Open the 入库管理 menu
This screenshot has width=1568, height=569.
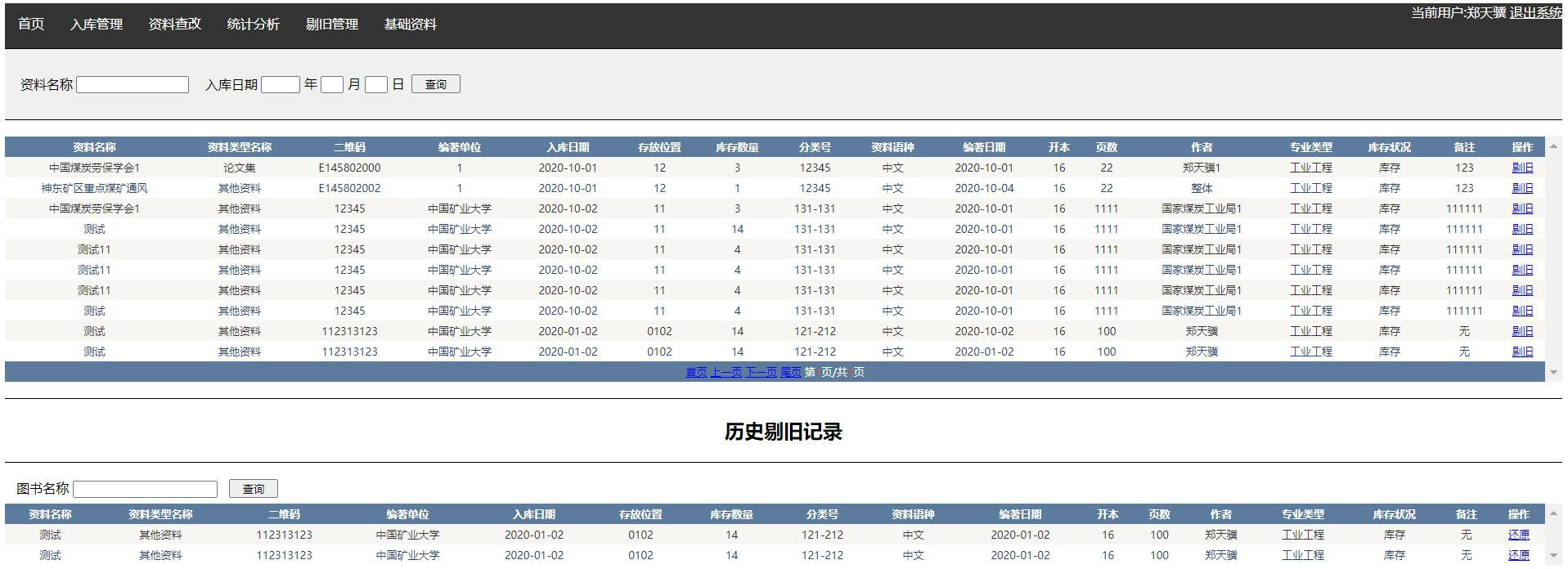(x=97, y=25)
